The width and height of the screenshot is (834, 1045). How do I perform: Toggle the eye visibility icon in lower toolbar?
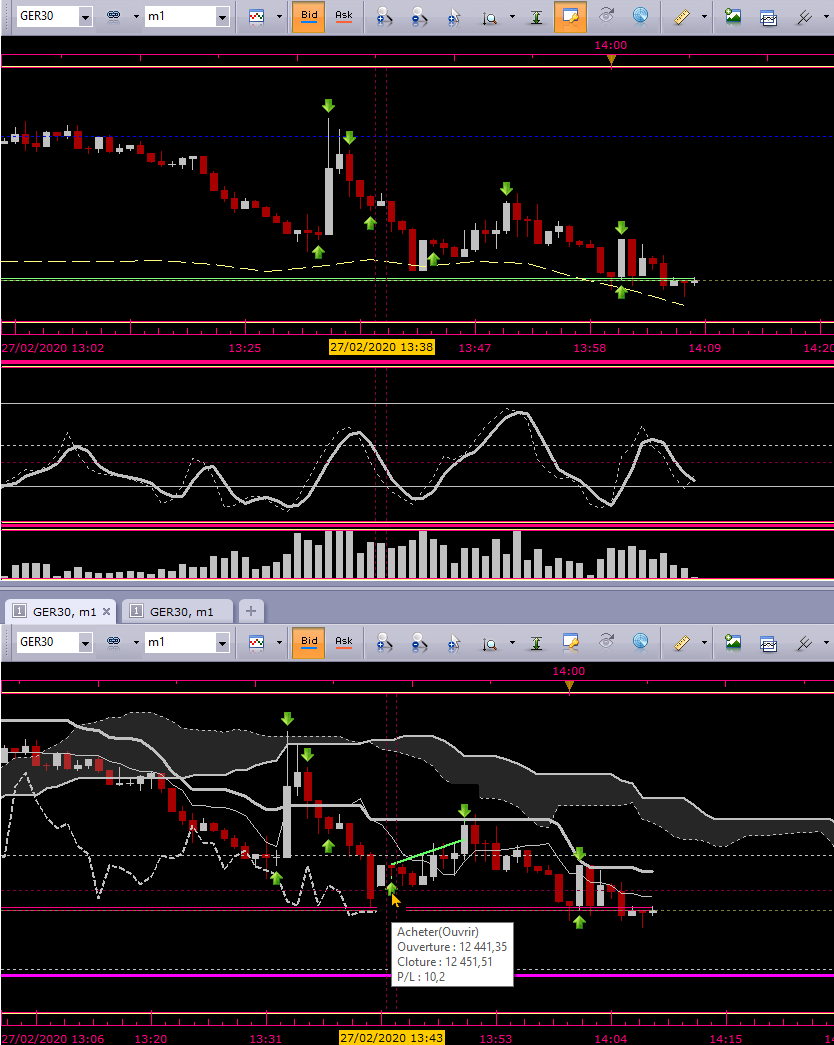pyautogui.click(x=606, y=642)
